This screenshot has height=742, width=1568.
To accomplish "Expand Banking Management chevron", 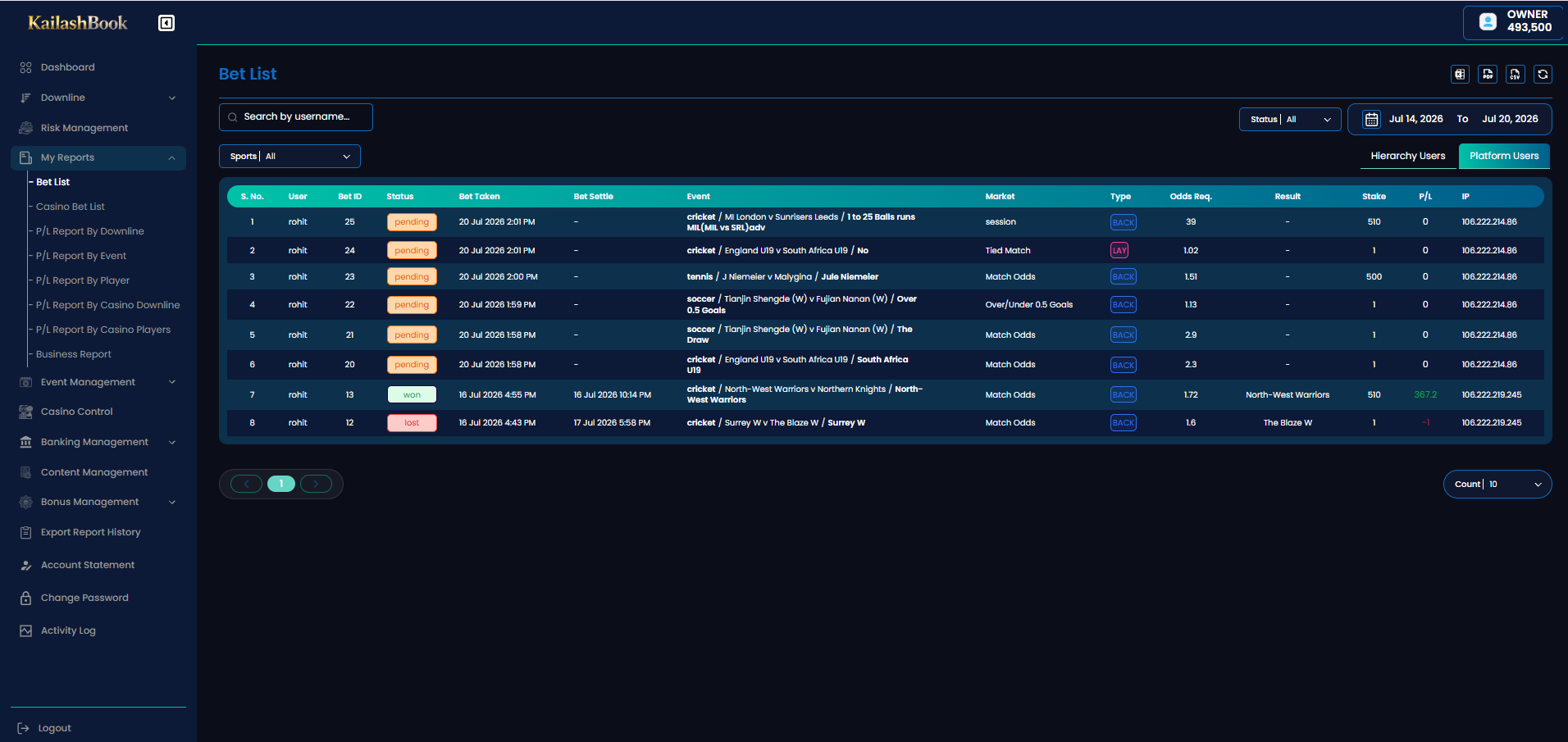I will (172, 442).
